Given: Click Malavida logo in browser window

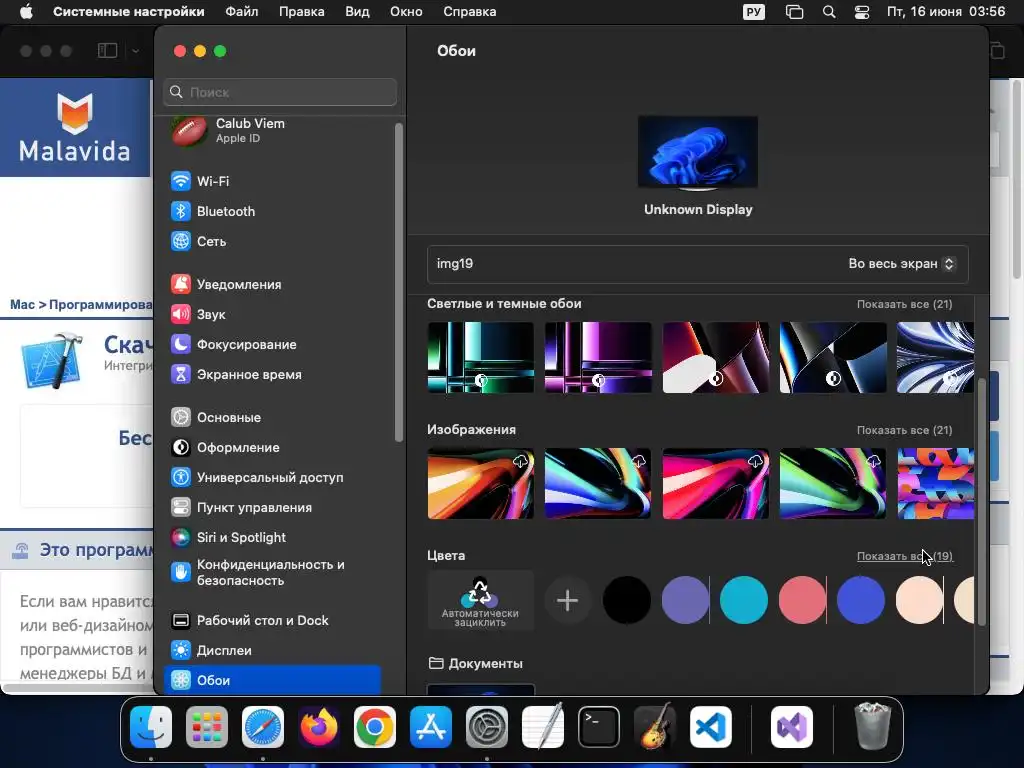Looking at the screenshot, I should coord(74,127).
